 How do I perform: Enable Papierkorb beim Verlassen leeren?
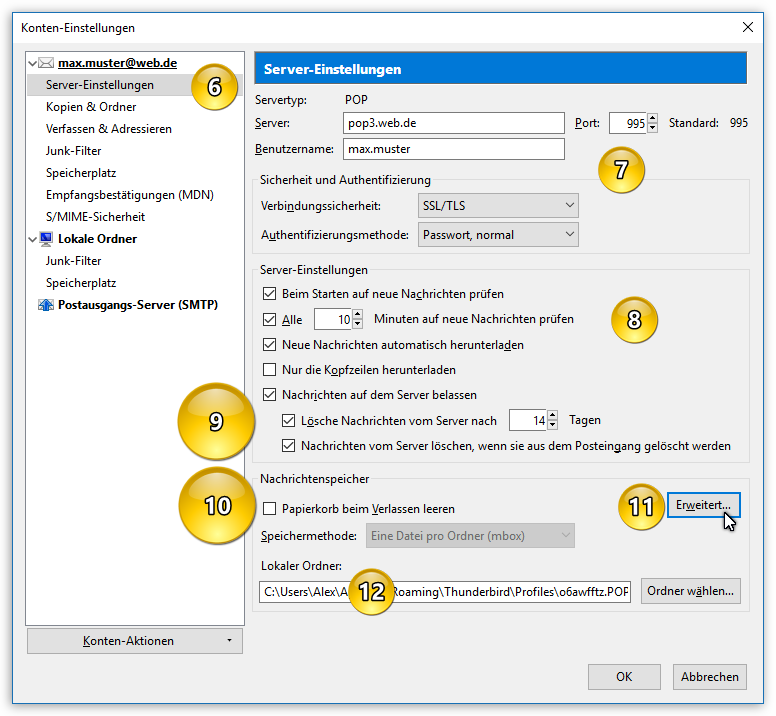coord(269,509)
